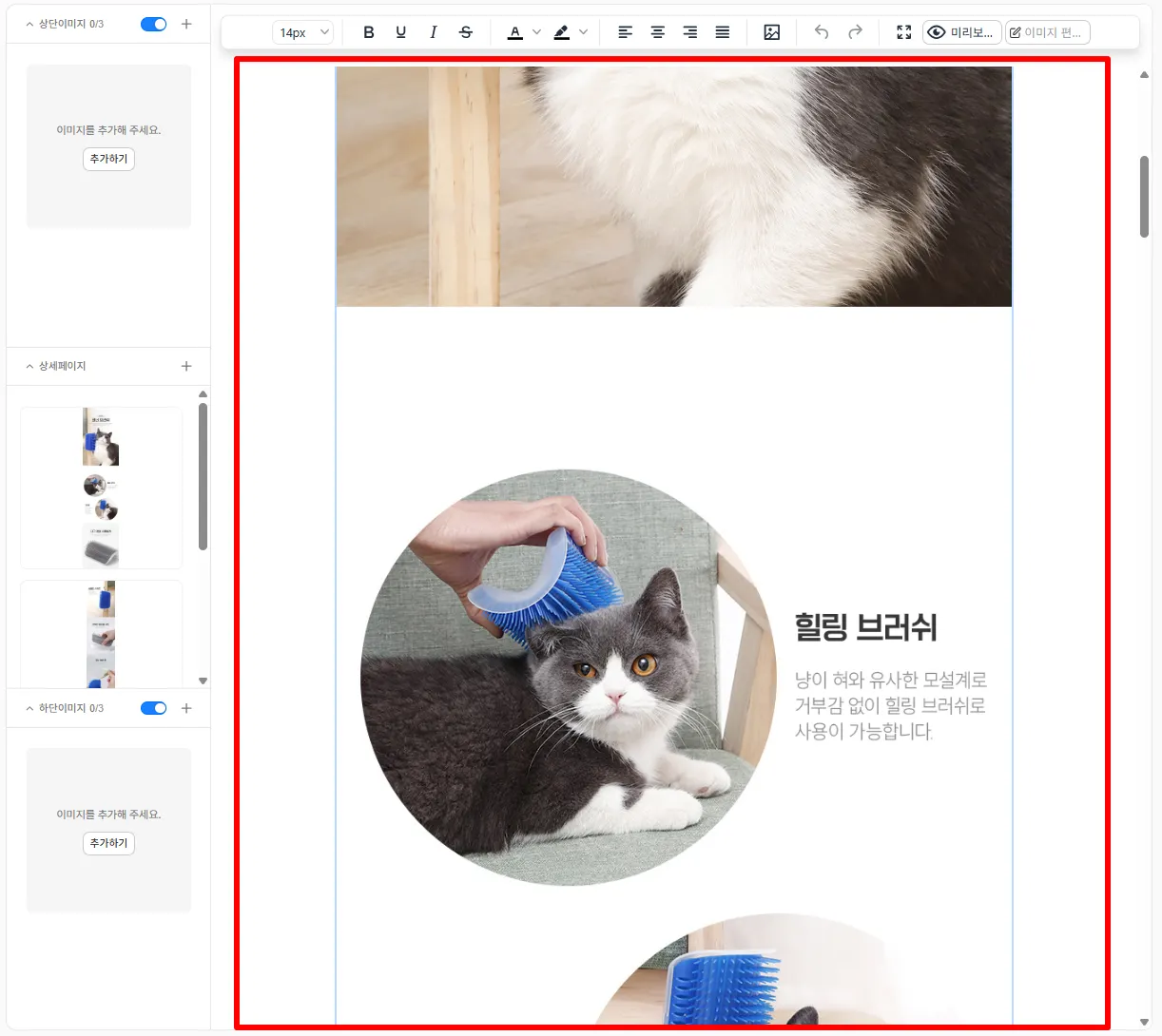
Task: Collapse the 상세페이지 section
Action: 29,366
